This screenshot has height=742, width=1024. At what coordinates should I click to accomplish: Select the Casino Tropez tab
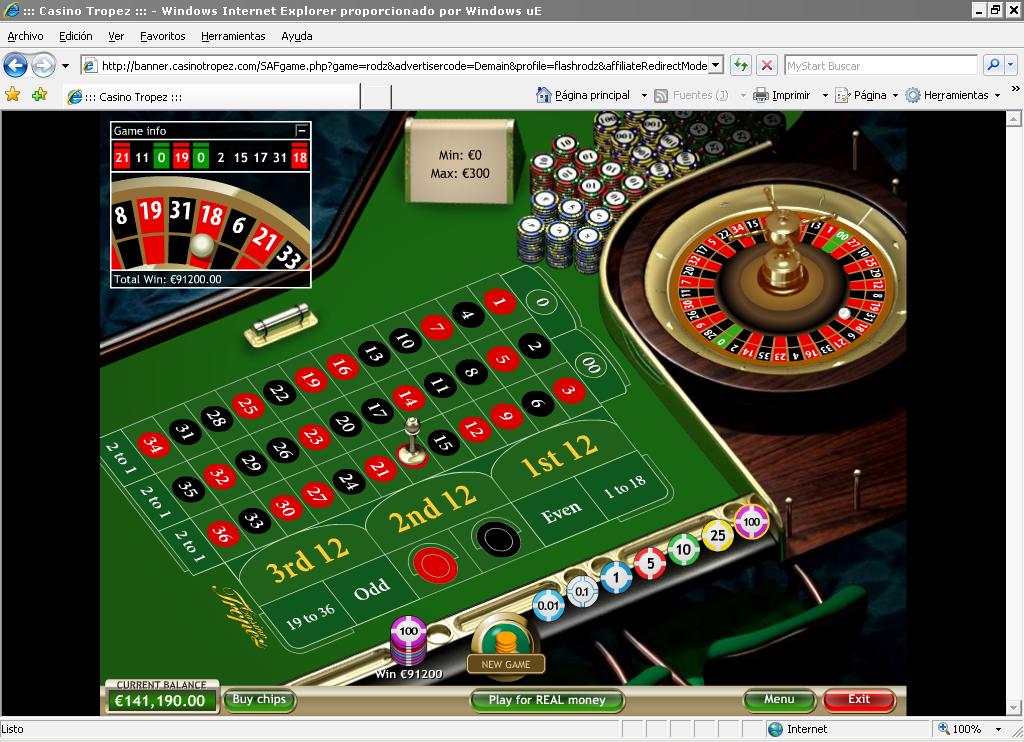tap(212, 97)
